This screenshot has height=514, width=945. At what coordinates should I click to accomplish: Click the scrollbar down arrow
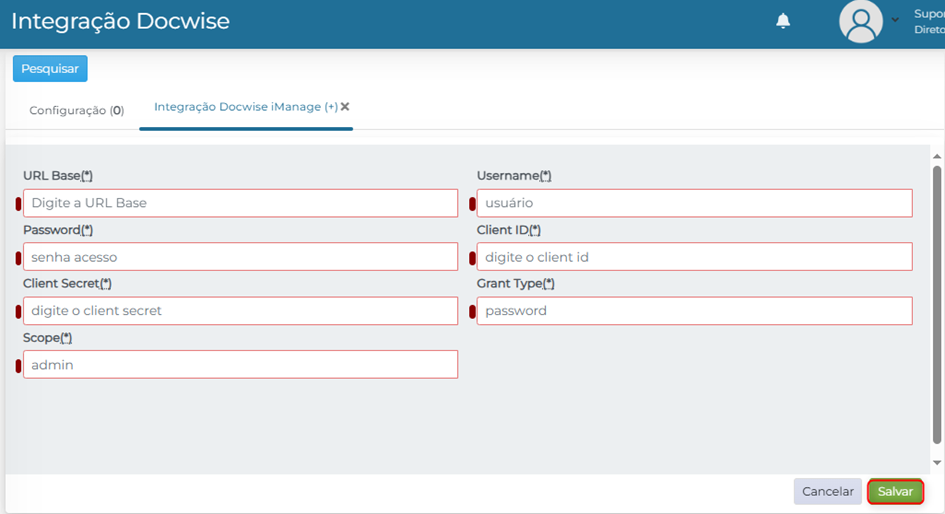(937, 463)
